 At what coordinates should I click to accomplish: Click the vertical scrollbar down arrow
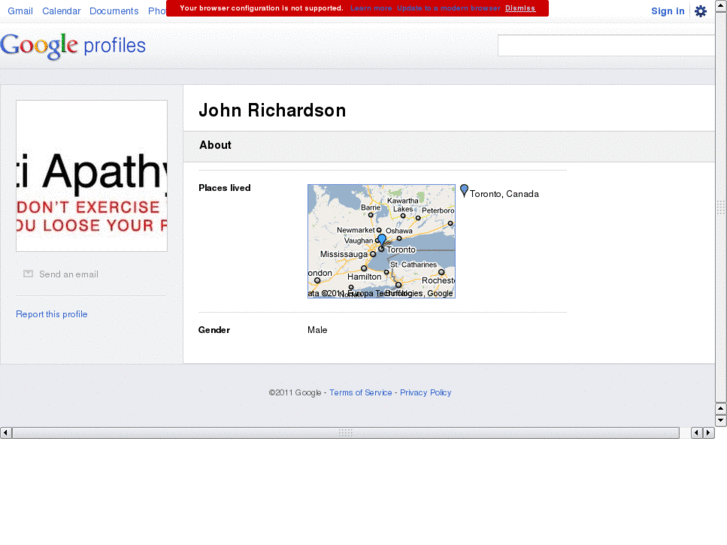[721, 421]
